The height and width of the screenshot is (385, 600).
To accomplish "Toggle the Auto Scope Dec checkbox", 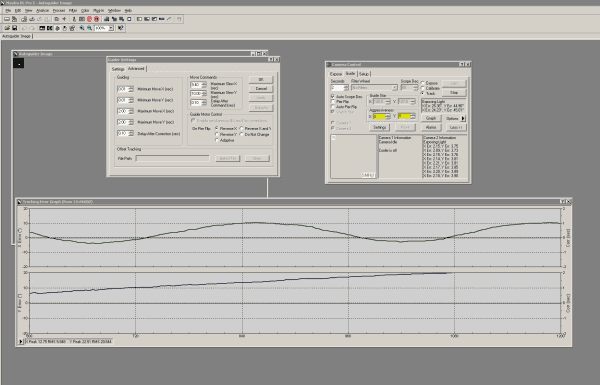I will coord(333,96).
